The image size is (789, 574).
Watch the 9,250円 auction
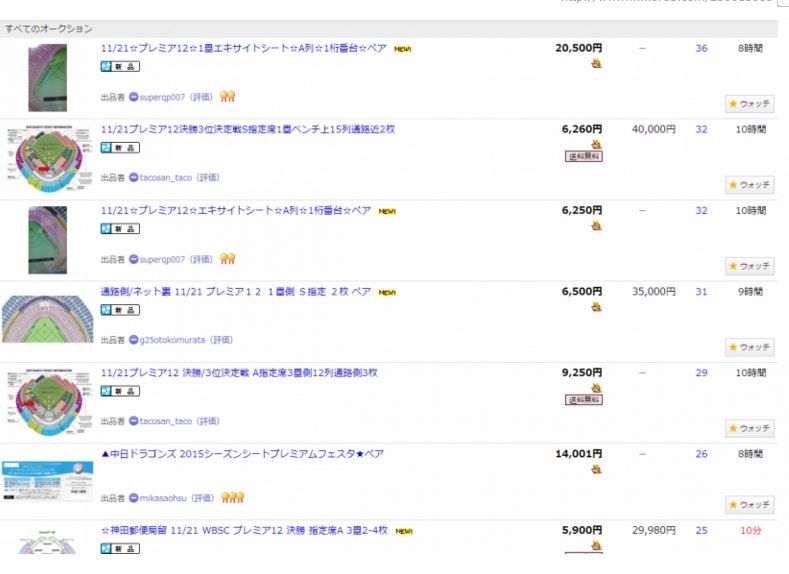(x=749, y=428)
